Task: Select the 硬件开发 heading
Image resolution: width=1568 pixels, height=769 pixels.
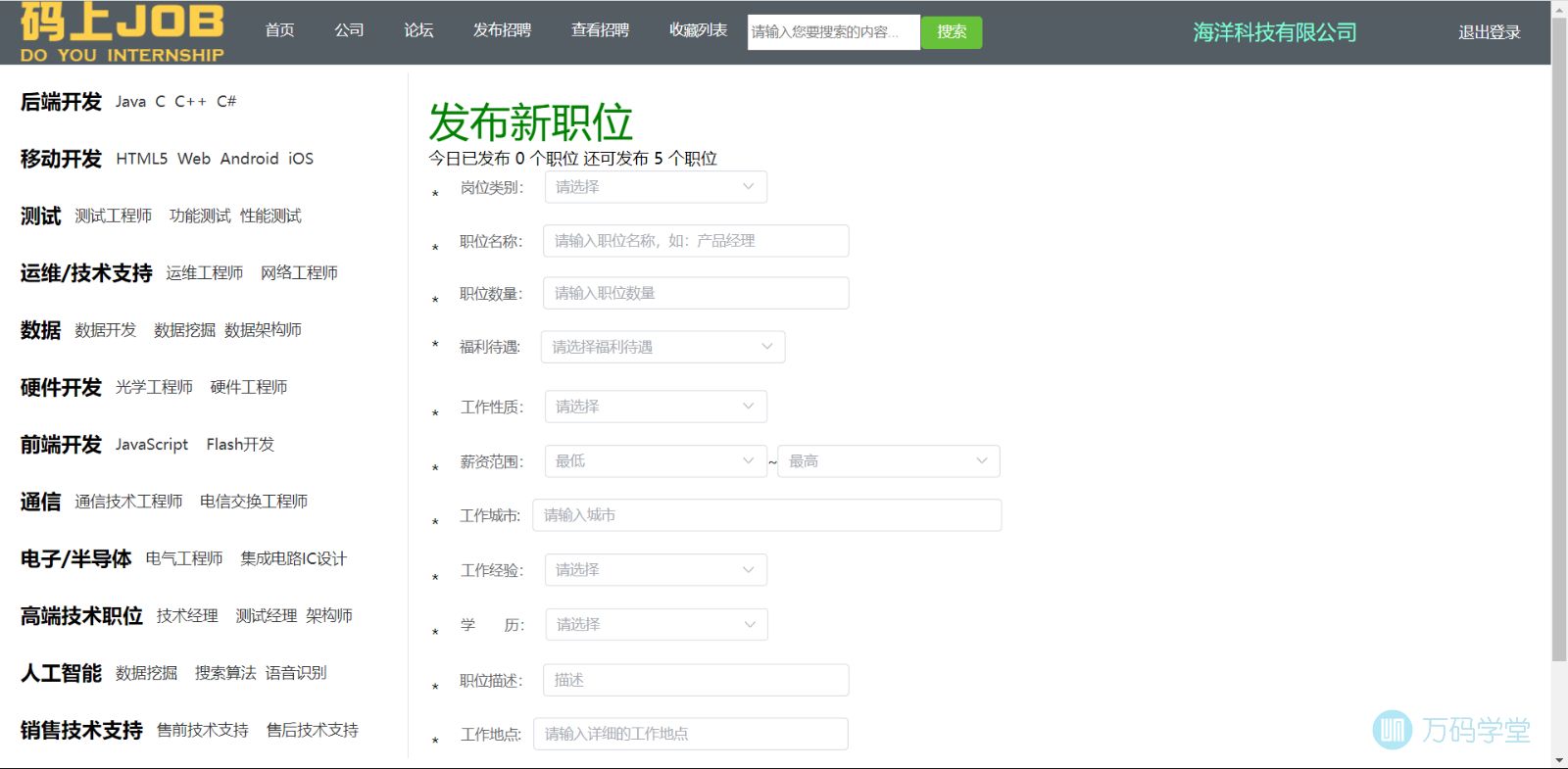Action: point(61,388)
